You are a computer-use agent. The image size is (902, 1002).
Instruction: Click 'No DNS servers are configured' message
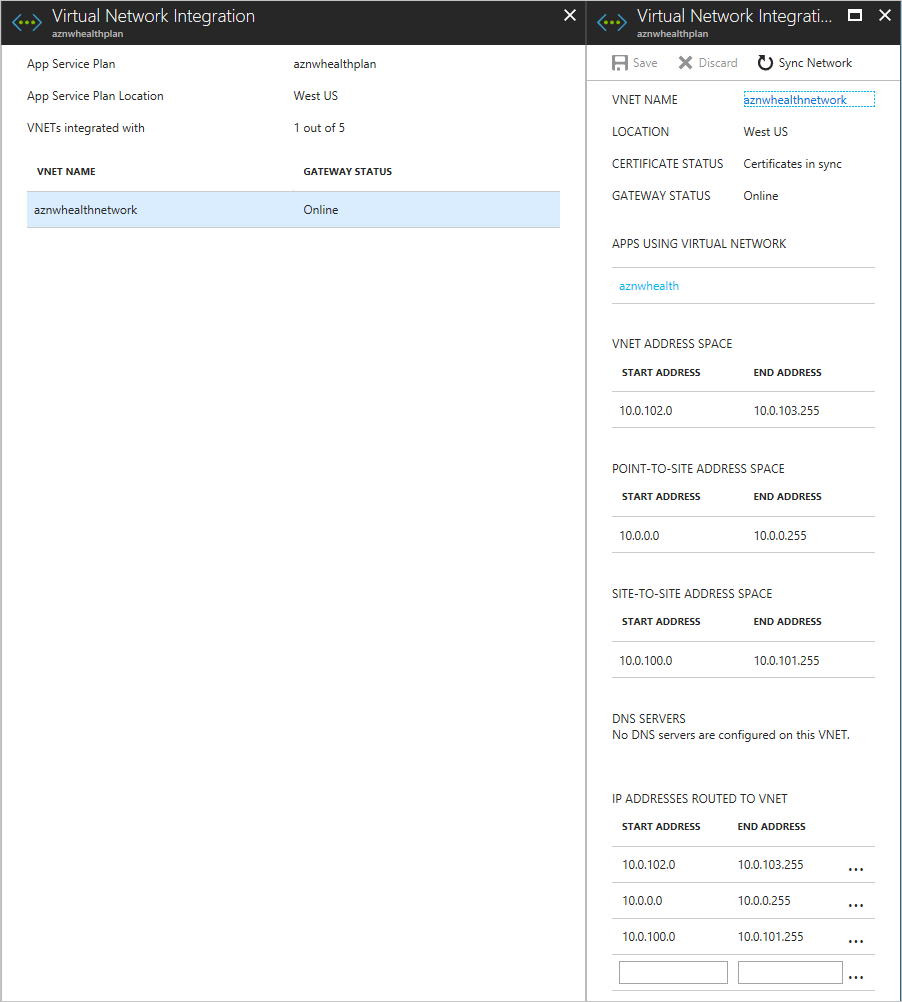pyautogui.click(x=731, y=735)
